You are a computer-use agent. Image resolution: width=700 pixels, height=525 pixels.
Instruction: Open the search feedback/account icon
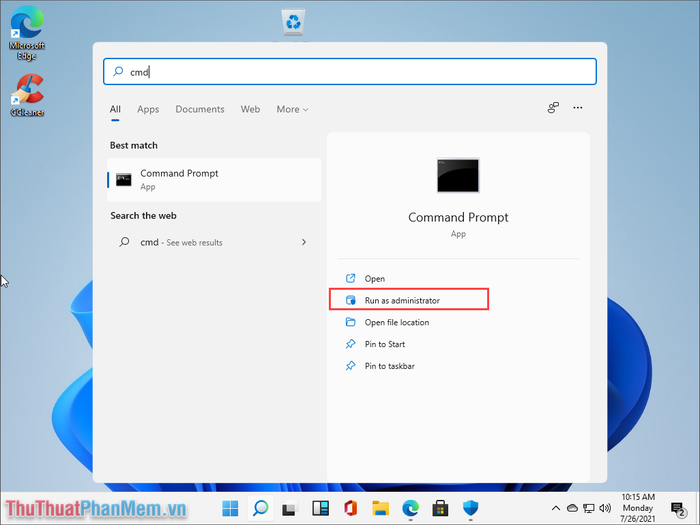[553, 108]
